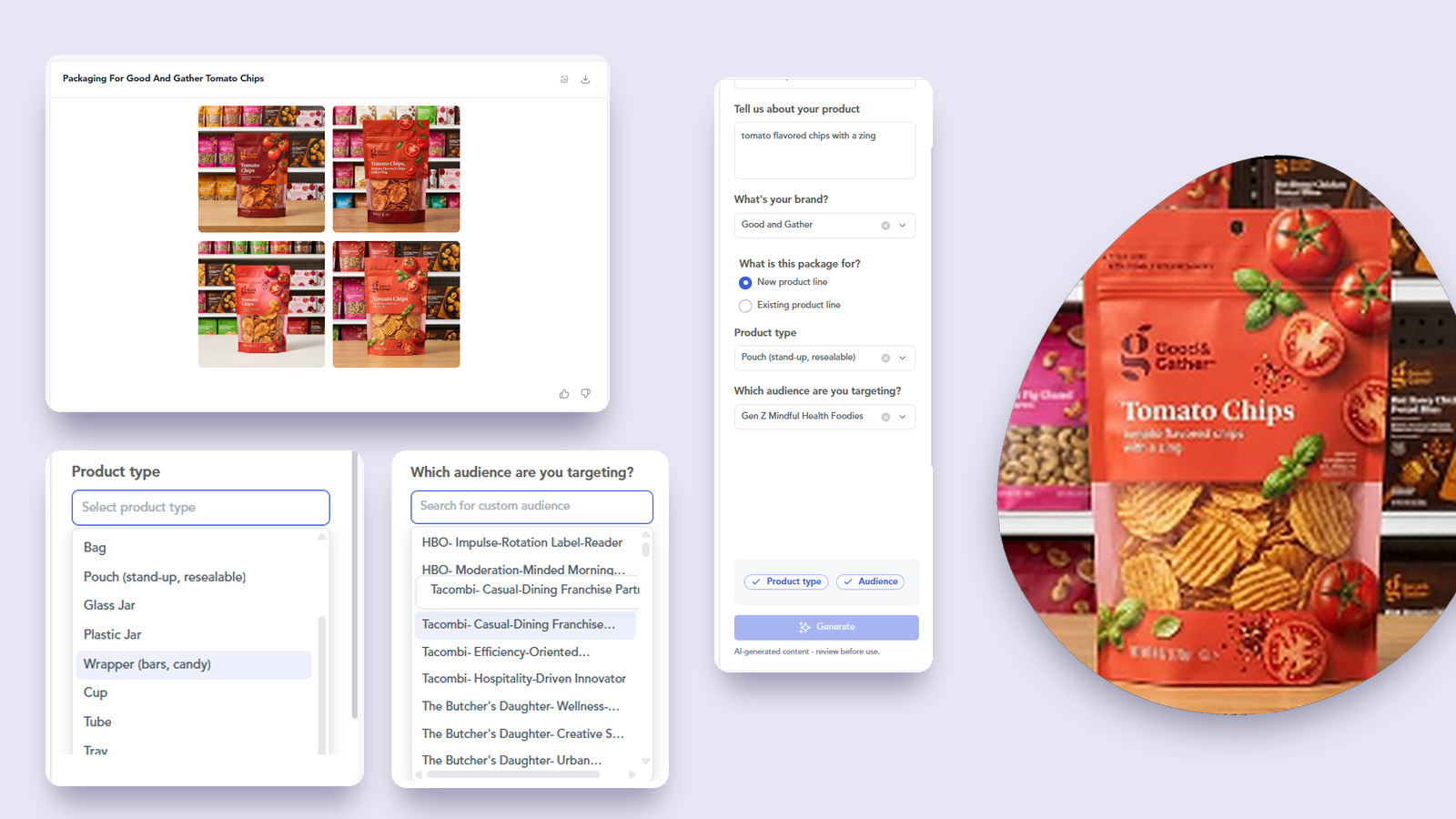Clear the Gen Z Mindful Health Foodies audience
The image size is (1456, 819).
pyautogui.click(x=885, y=417)
